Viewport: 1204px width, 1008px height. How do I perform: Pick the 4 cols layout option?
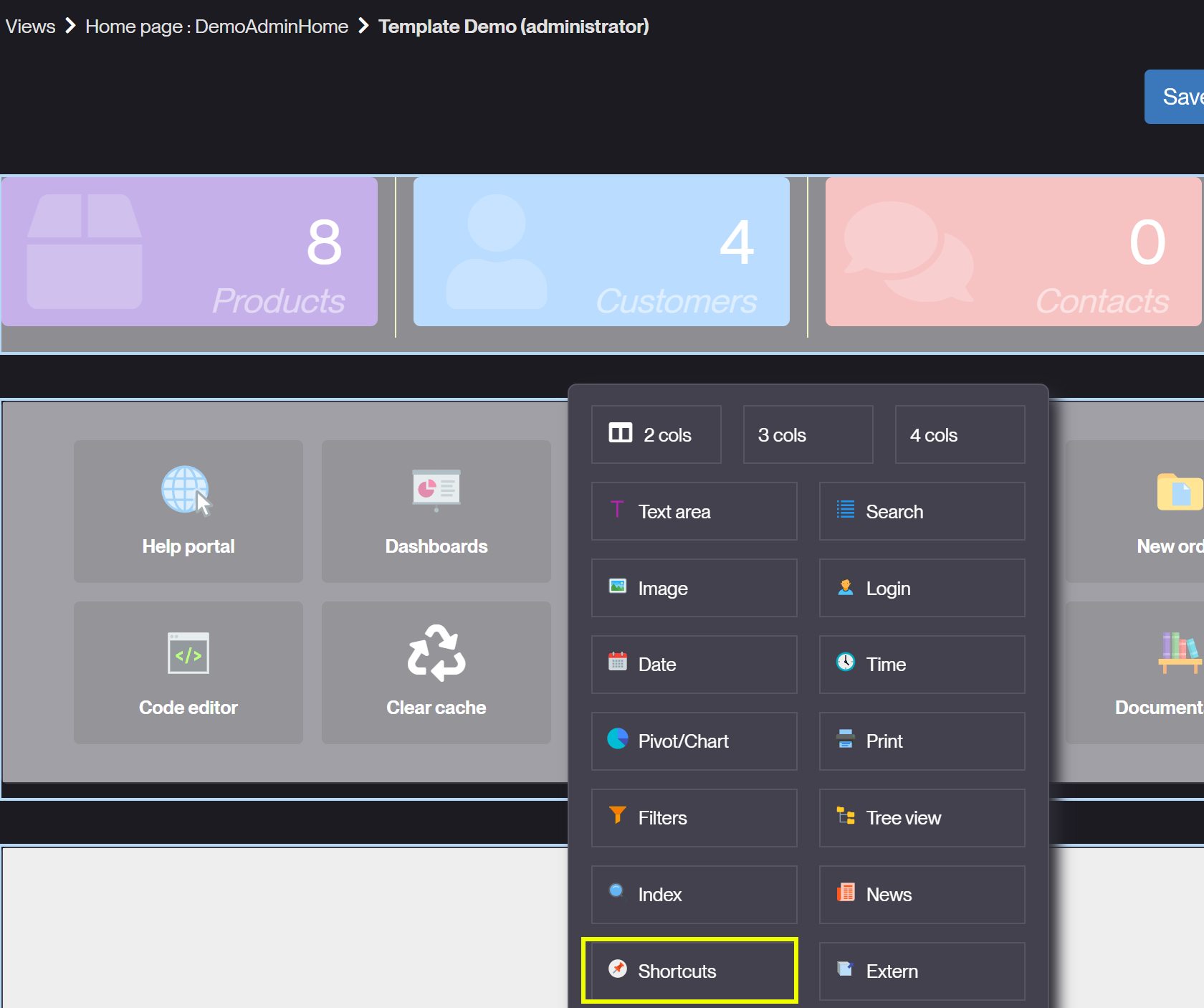(960, 434)
